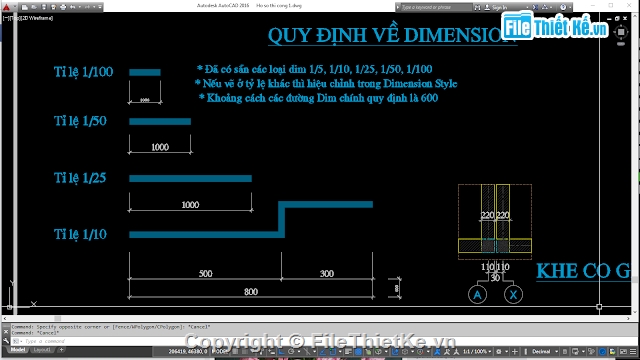The height and width of the screenshot is (360, 640).
Task: Click the keyword search field
Action: click(436, 7)
